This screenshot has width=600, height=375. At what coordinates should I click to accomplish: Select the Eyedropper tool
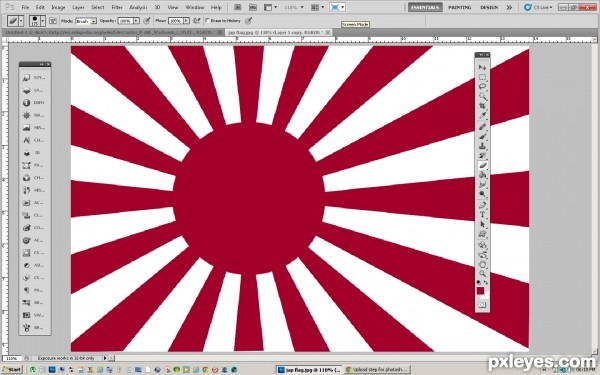coord(482,116)
